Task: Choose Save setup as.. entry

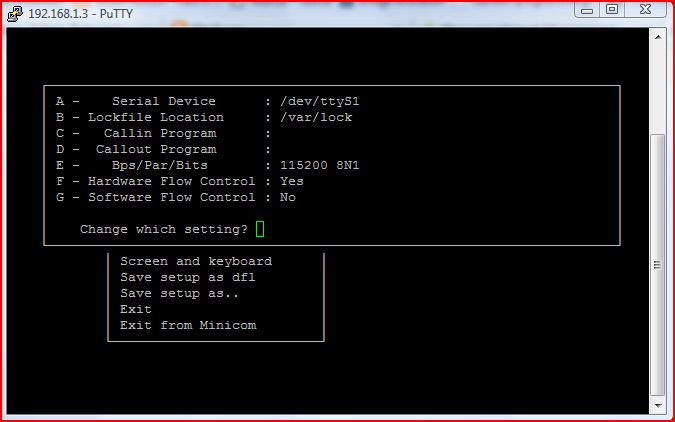Action: coord(180,293)
